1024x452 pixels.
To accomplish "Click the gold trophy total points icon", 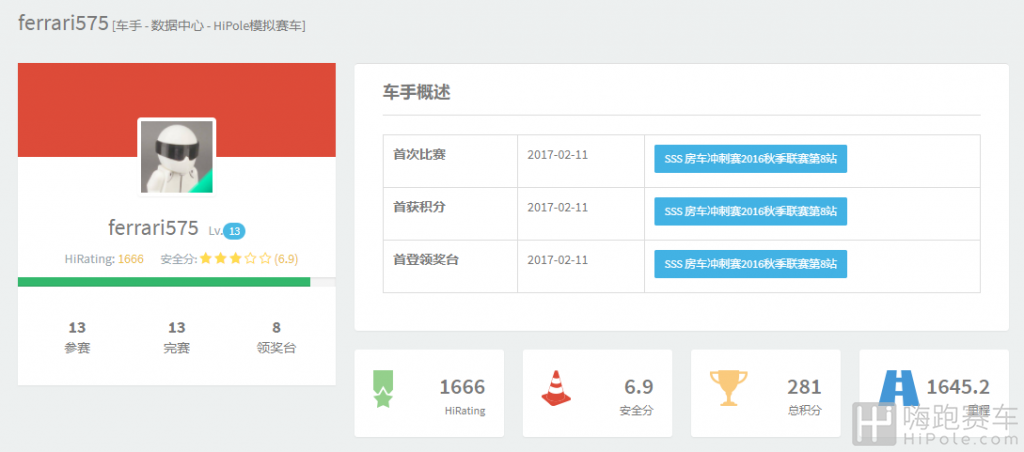I will point(728,388).
